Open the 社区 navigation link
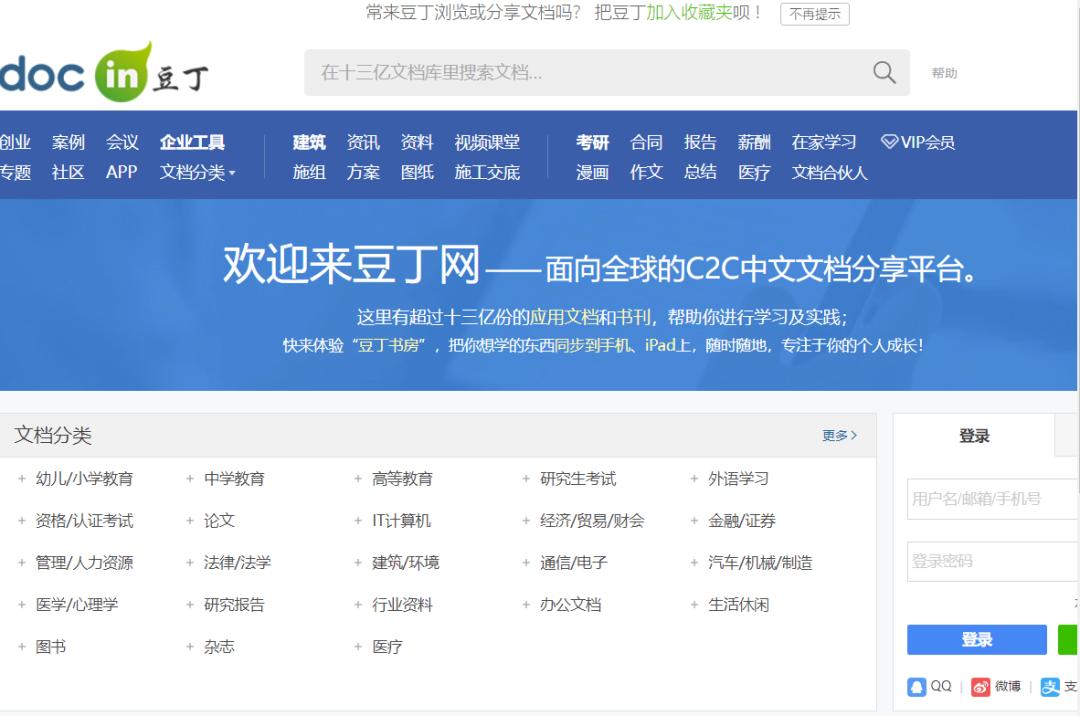Image resolution: width=1080 pixels, height=716 pixels. (x=68, y=172)
